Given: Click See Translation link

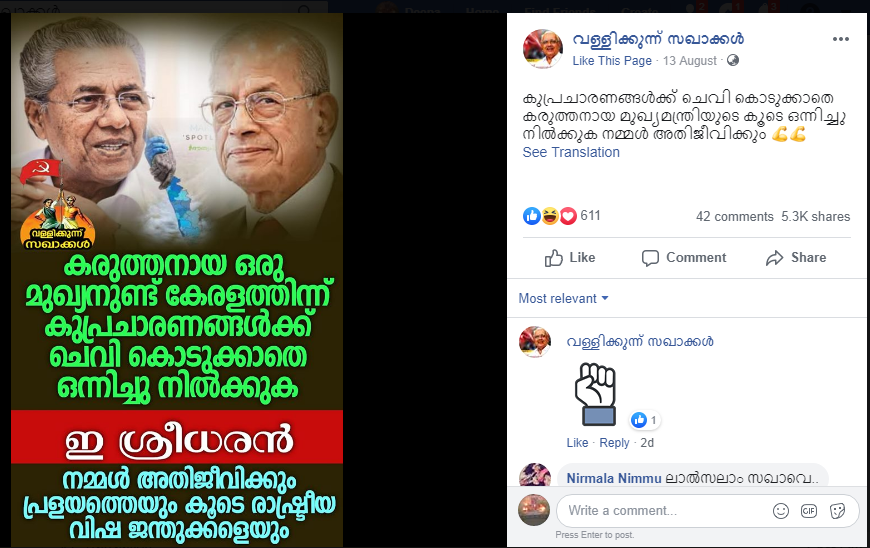Looking at the screenshot, I should pyautogui.click(x=571, y=153).
